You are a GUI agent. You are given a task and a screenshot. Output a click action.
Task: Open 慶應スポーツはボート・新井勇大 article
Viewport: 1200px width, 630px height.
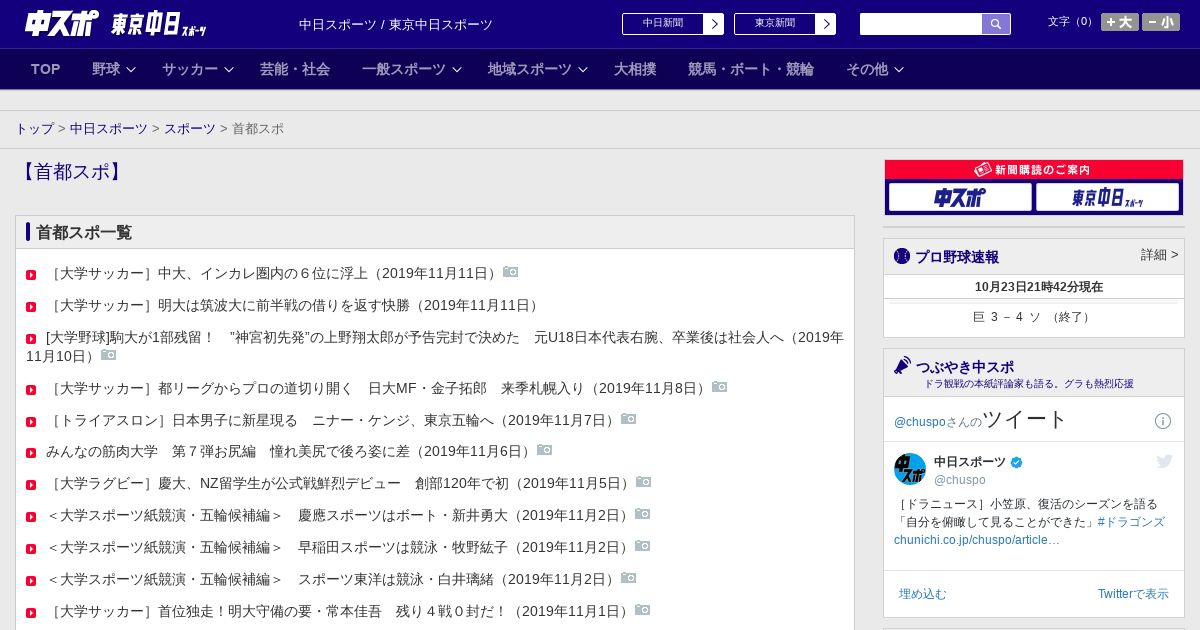338,515
